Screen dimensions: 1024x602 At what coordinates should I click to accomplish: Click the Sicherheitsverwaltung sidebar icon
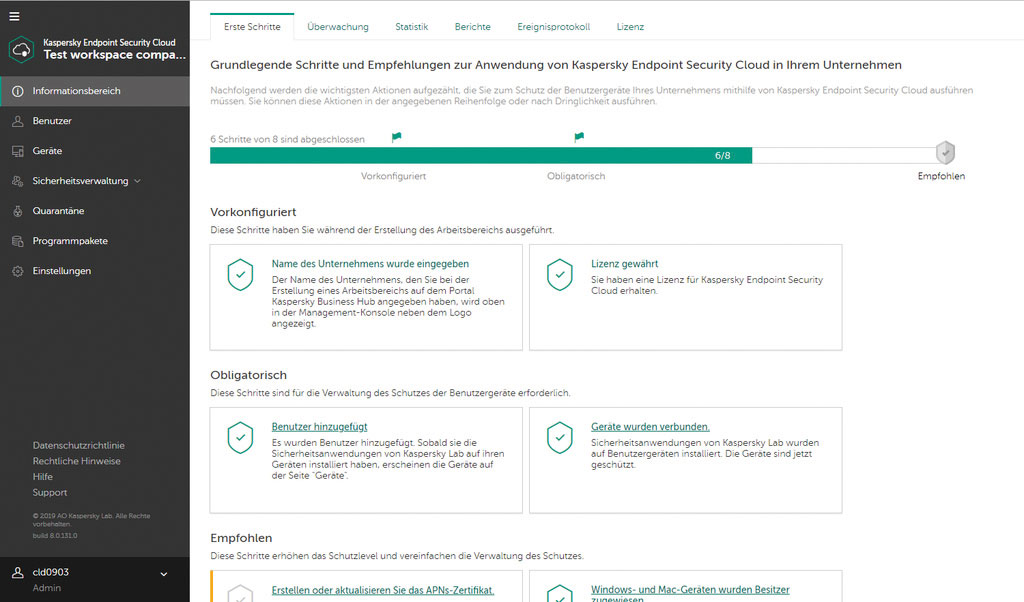point(18,182)
